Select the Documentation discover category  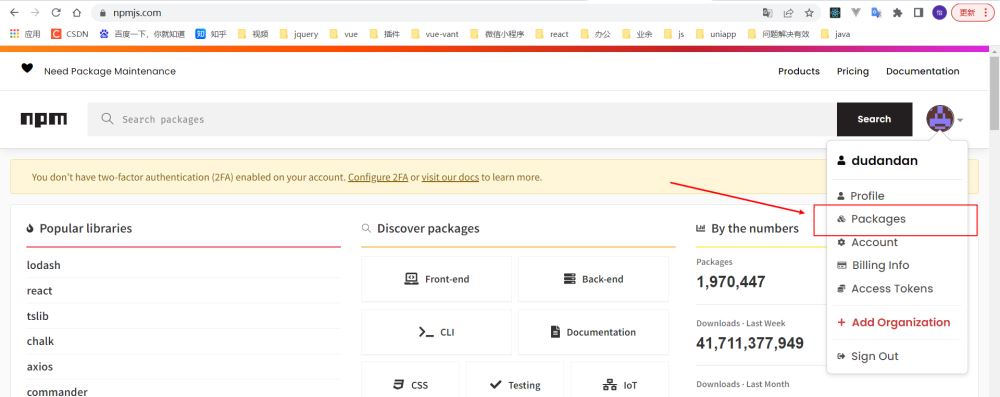(593, 332)
